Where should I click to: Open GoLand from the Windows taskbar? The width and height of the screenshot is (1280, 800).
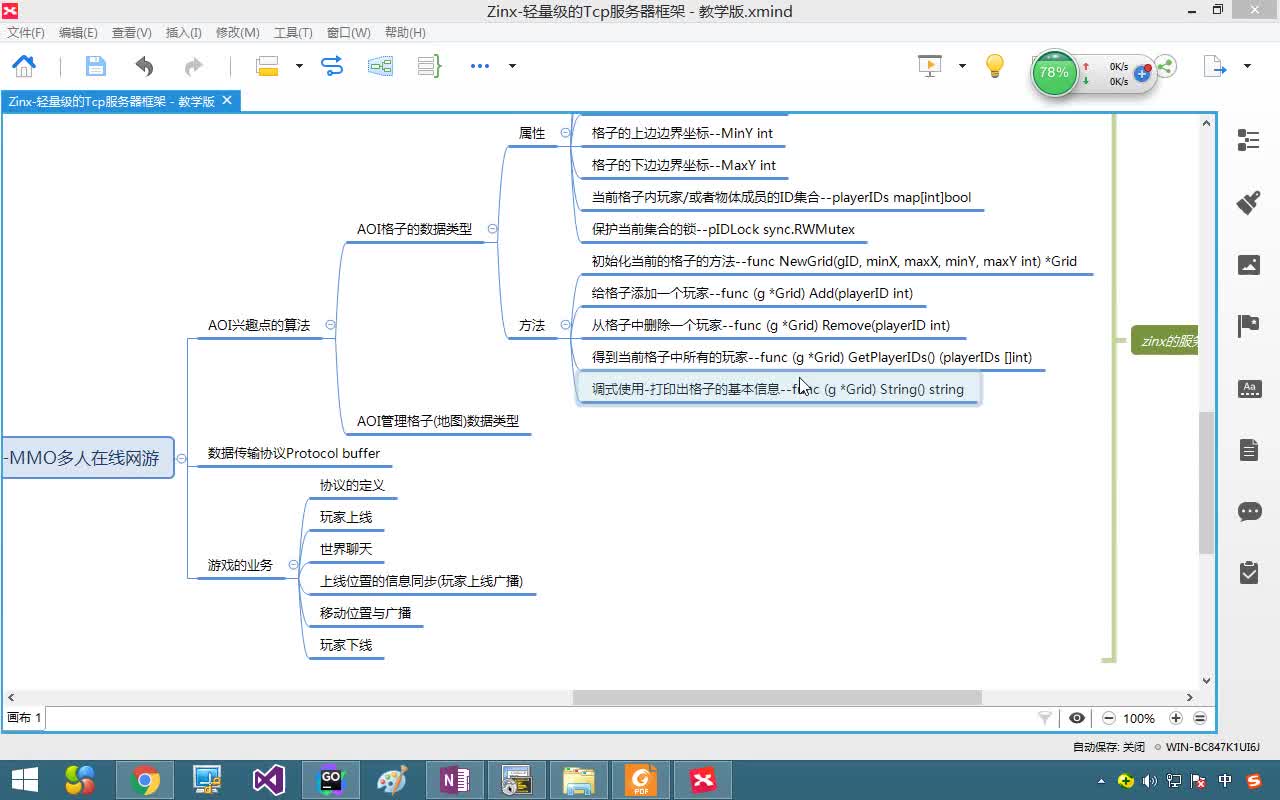coord(331,780)
